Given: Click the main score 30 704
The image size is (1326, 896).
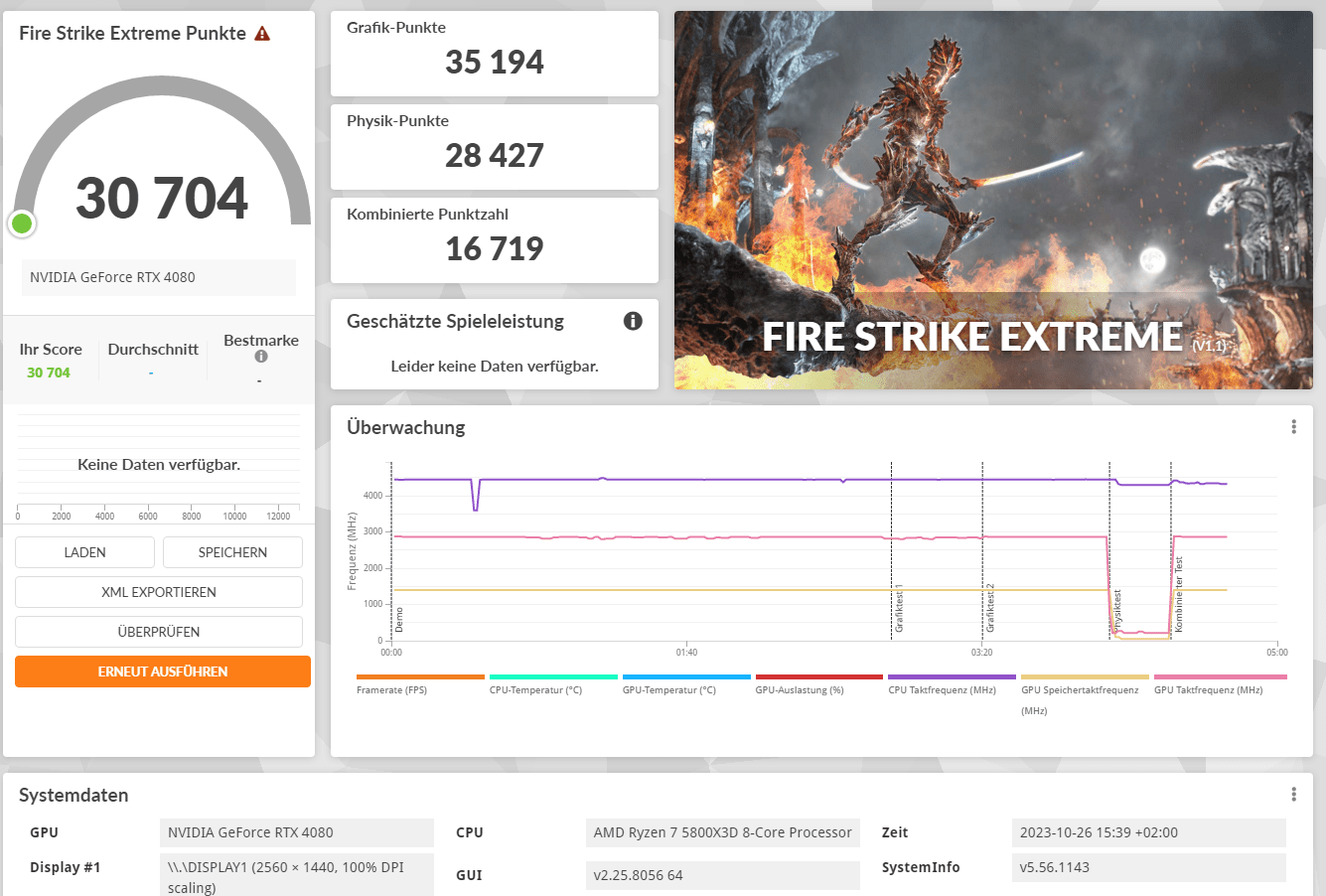Looking at the screenshot, I should point(162,198).
